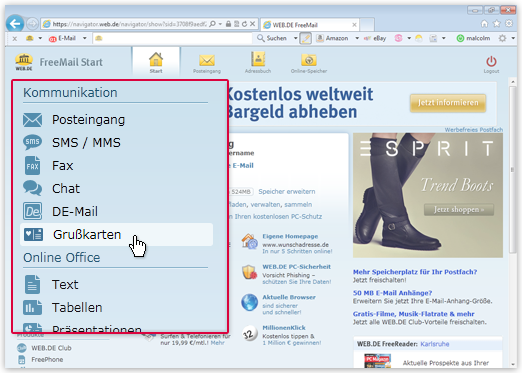Open Posteingang envelope icon in Kommunikation menu

(32, 120)
